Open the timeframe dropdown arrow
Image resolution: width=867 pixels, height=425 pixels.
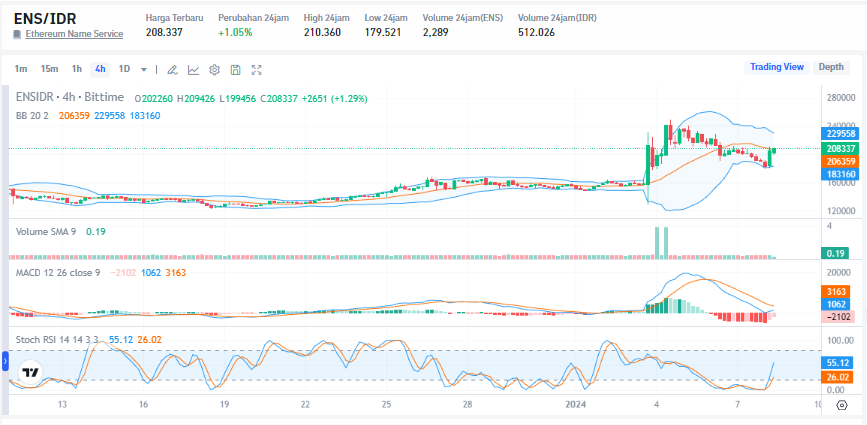coord(144,70)
